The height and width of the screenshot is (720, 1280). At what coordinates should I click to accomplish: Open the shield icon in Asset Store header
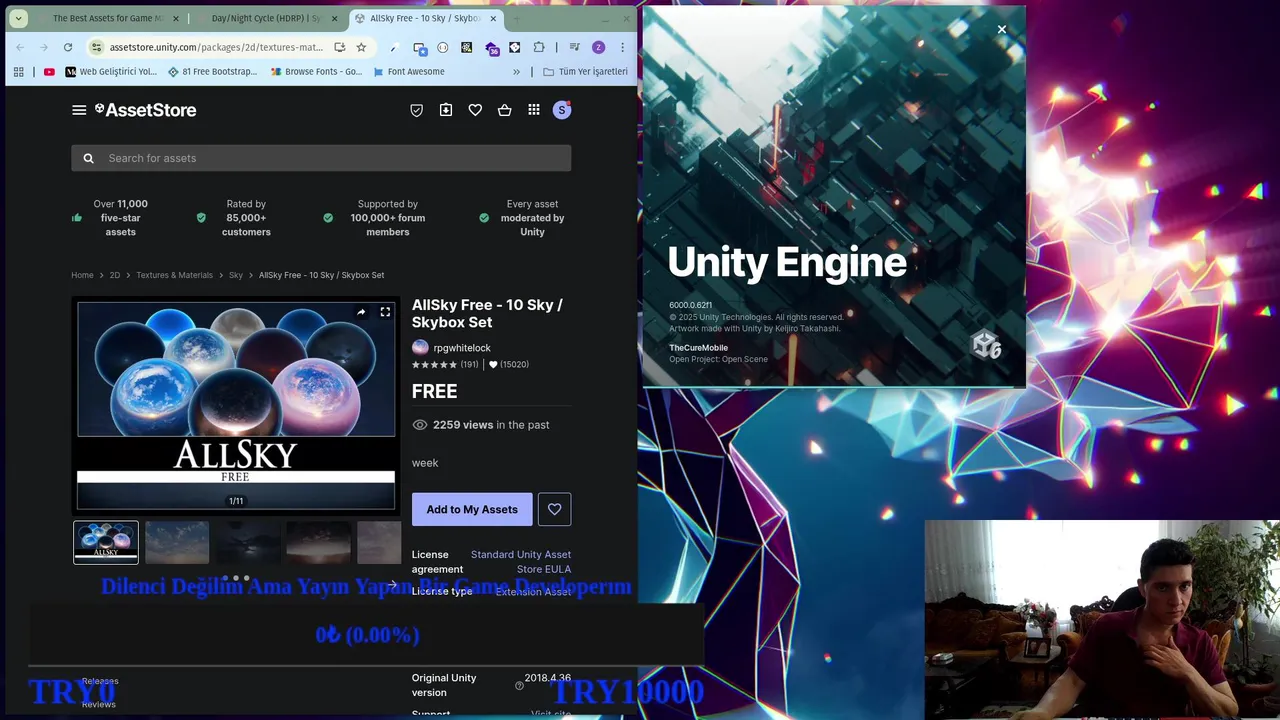(x=417, y=110)
